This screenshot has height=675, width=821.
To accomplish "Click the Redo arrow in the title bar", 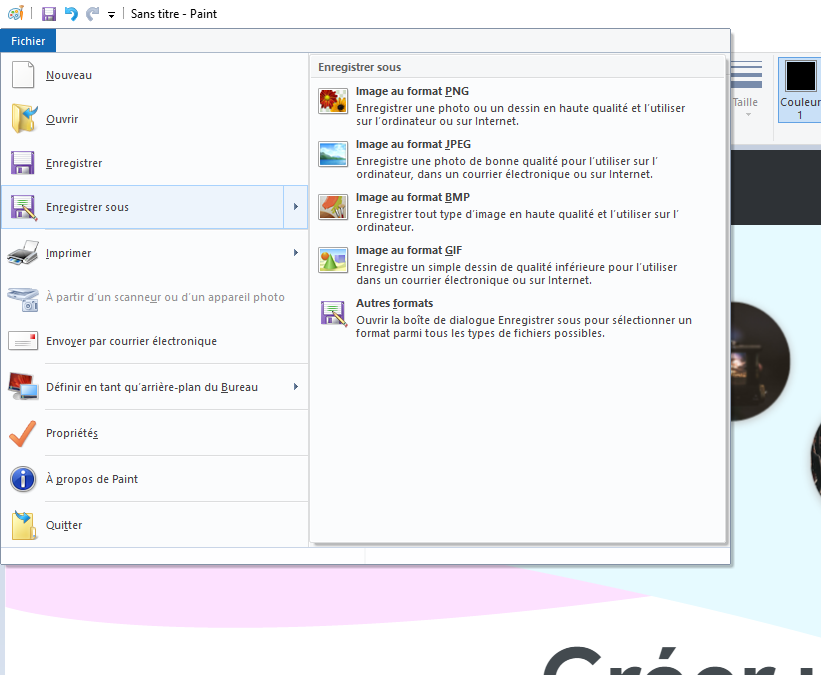I will tap(92, 14).
